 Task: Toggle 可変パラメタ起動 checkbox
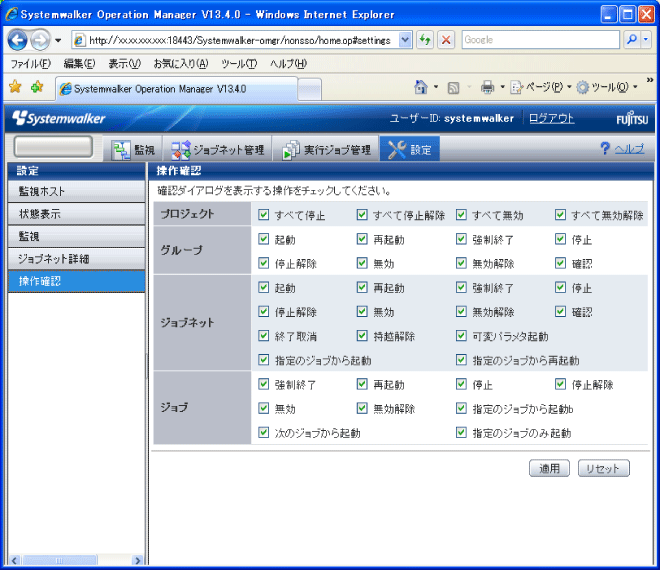click(461, 336)
